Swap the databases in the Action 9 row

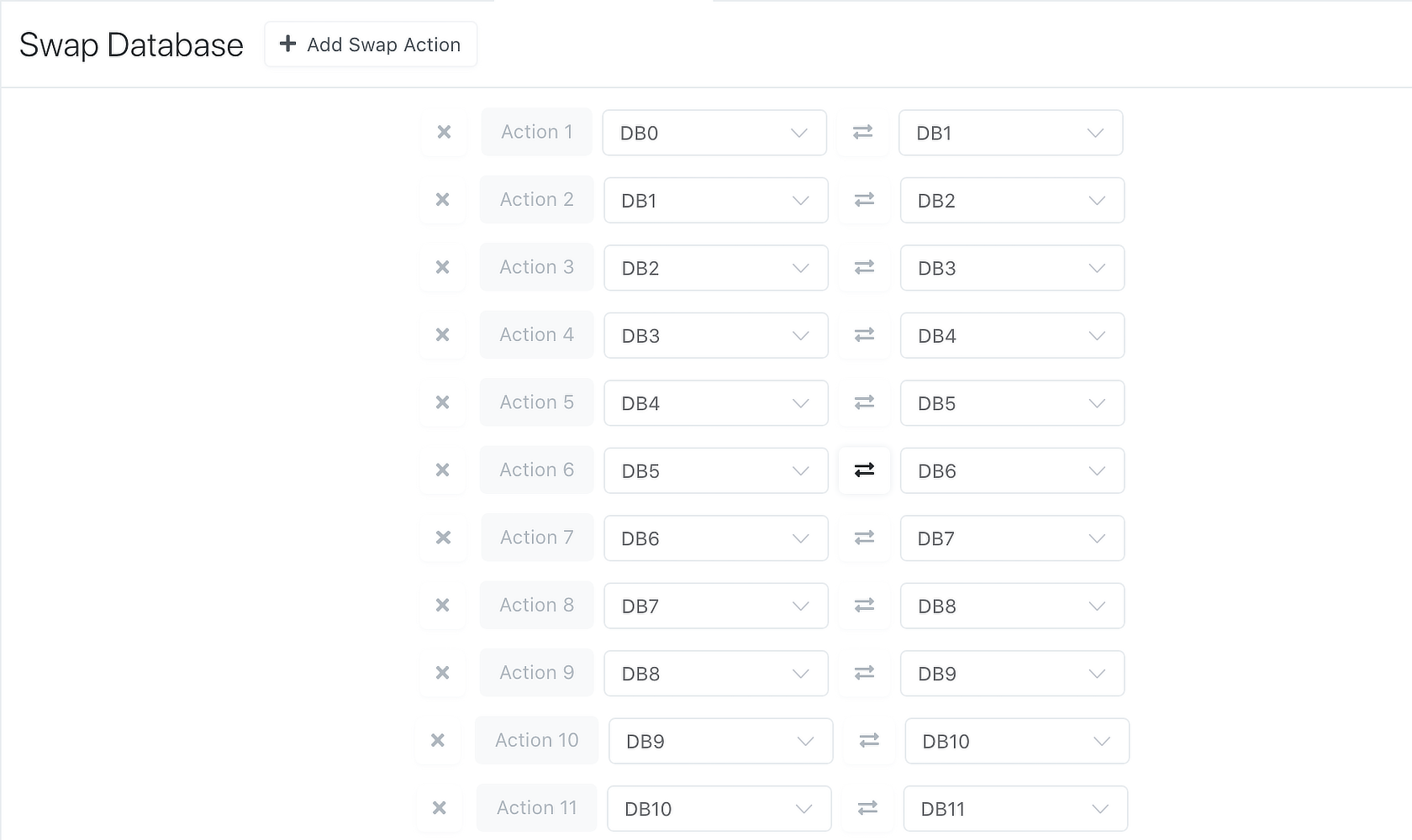(864, 673)
